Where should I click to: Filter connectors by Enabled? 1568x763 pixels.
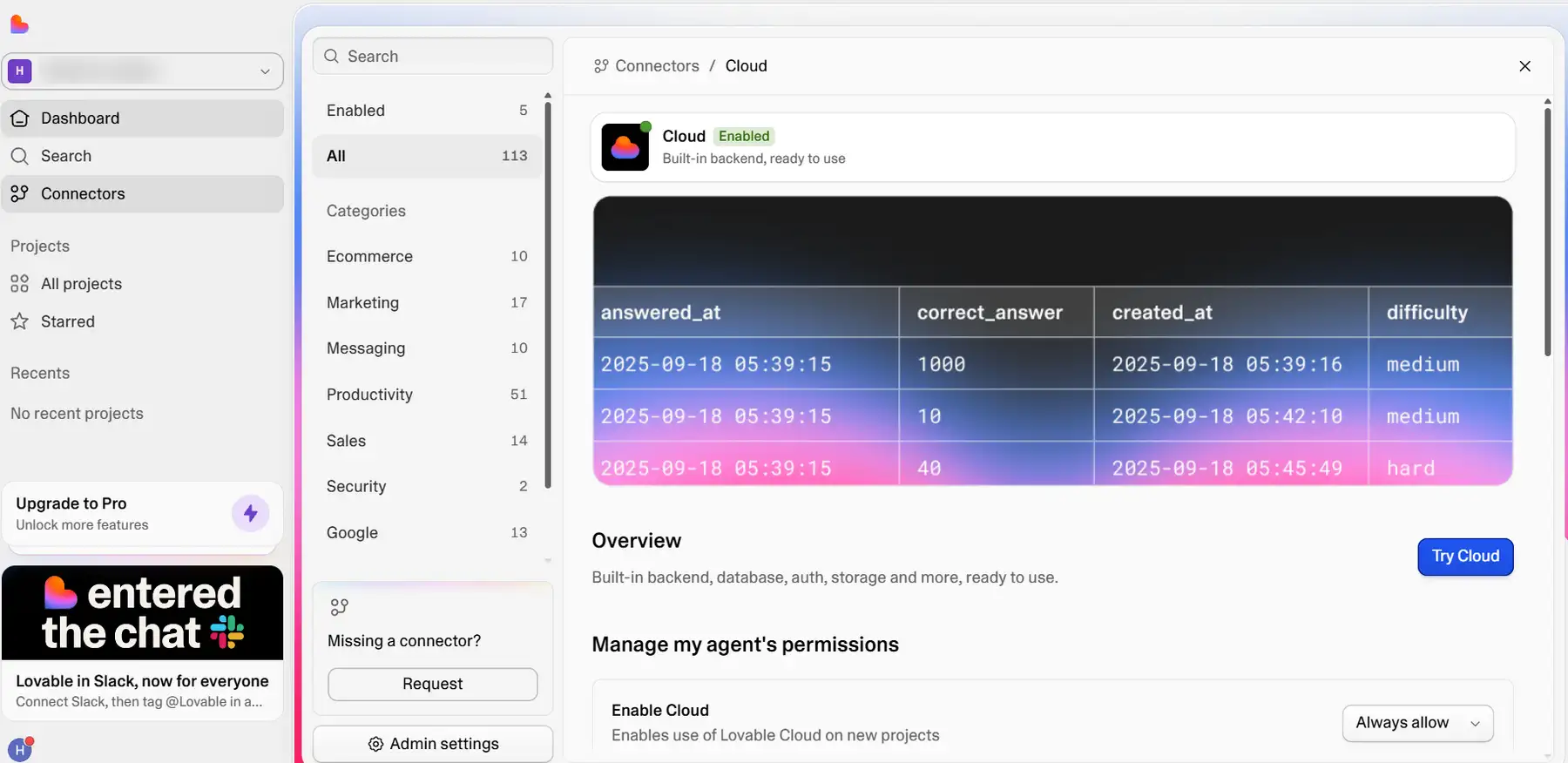(427, 111)
